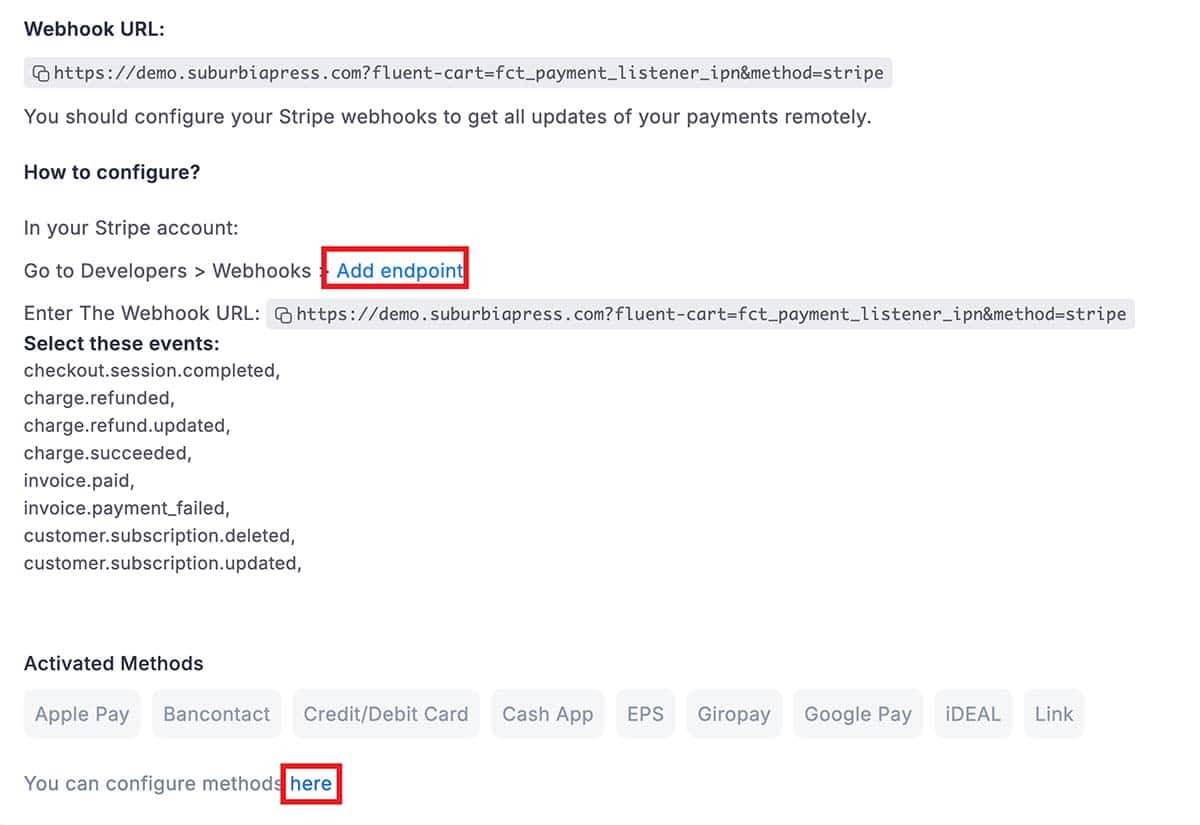Click the Bancontact method badge
The width and height of the screenshot is (1200, 825).
(217, 714)
